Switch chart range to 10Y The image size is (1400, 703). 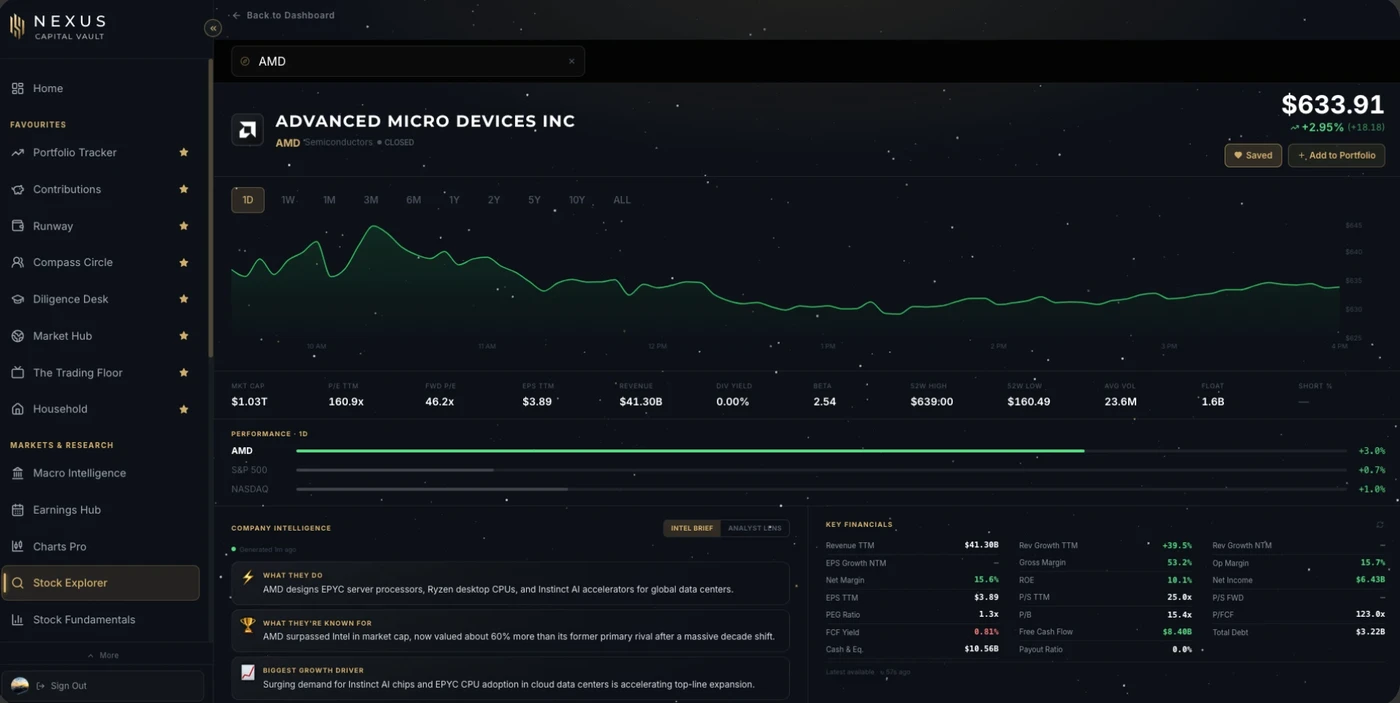point(577,200)
